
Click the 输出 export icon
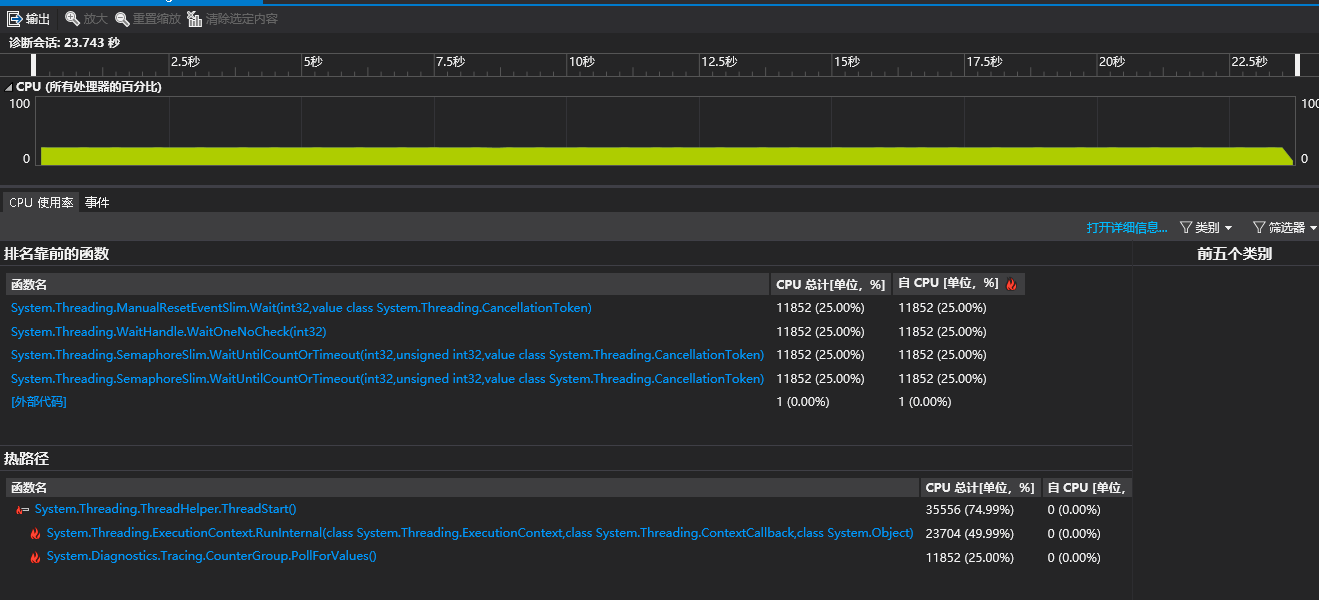point(15,19)
